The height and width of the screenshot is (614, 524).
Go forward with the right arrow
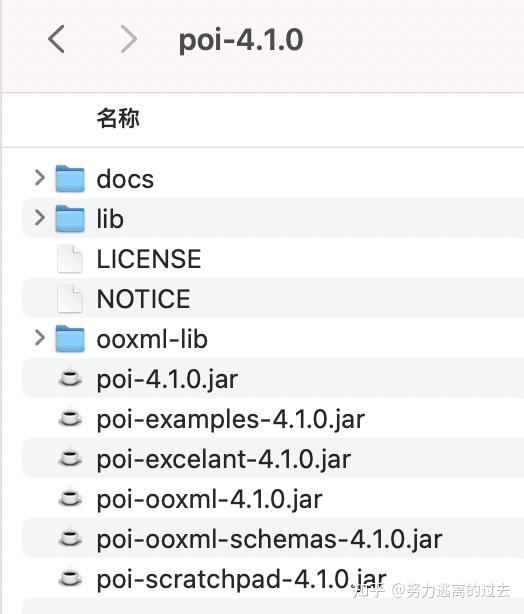tap(129, 39)
